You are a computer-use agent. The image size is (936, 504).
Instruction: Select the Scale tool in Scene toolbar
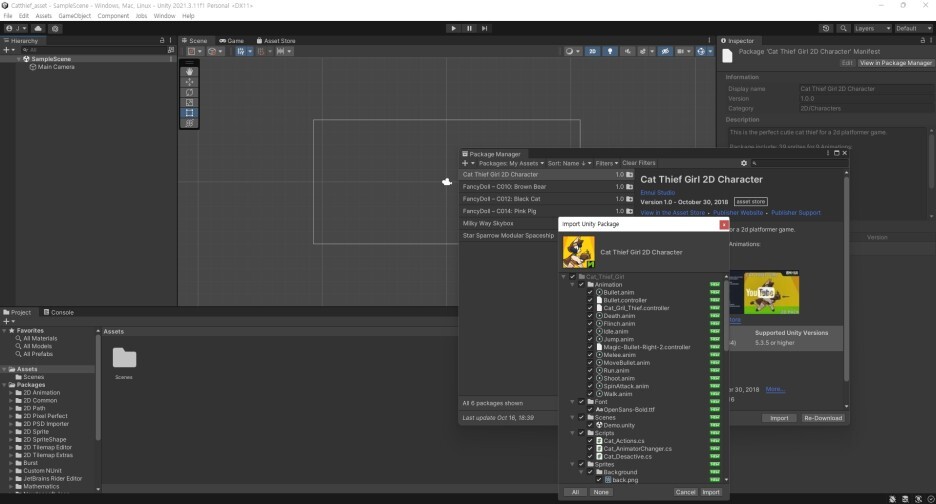[x=189, y=102]
